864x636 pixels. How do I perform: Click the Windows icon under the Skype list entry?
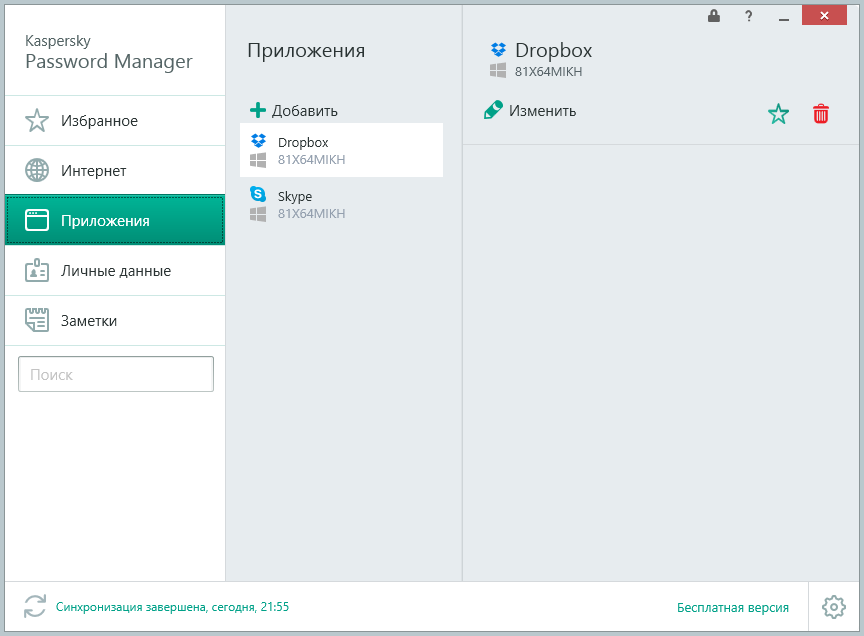click(258, 214)
